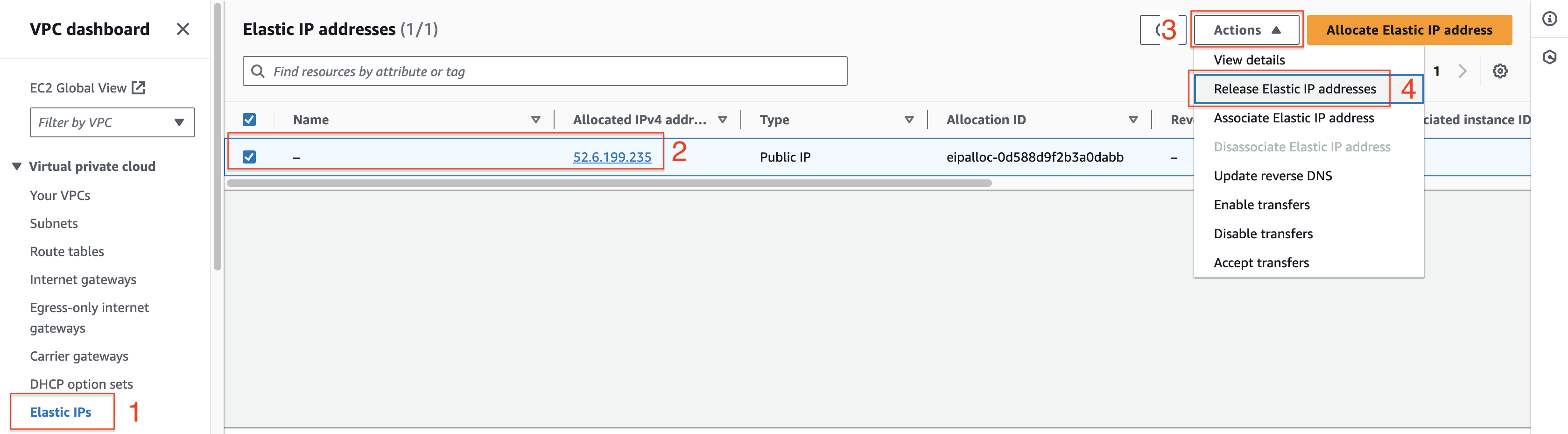Screen dimensions: 1568x434
Task: Close the VPC dashboard sidebar
Action: click(183, 29)
